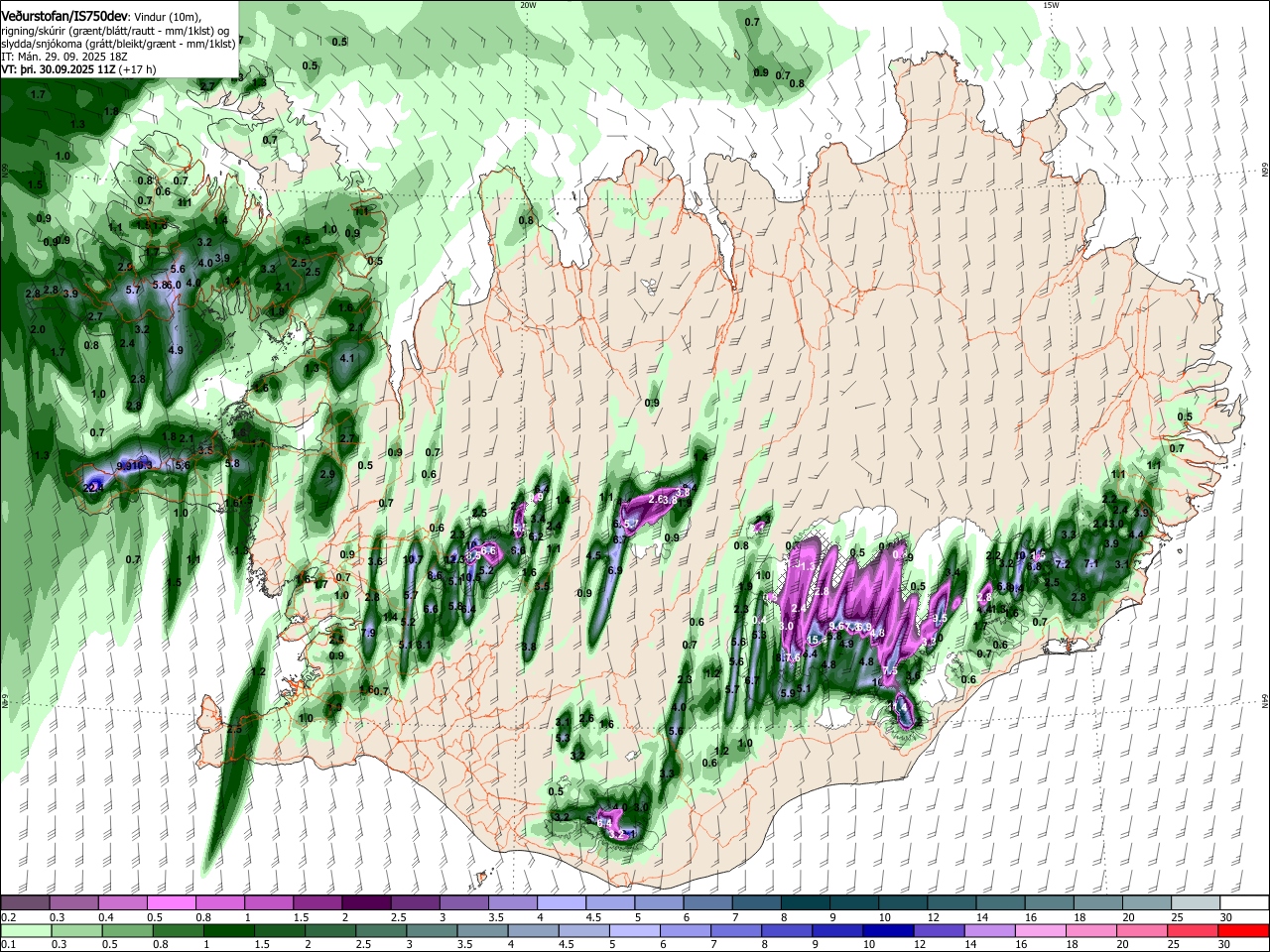Click the darkest purple 2 swatch in the upper legend row

[365, 902]
